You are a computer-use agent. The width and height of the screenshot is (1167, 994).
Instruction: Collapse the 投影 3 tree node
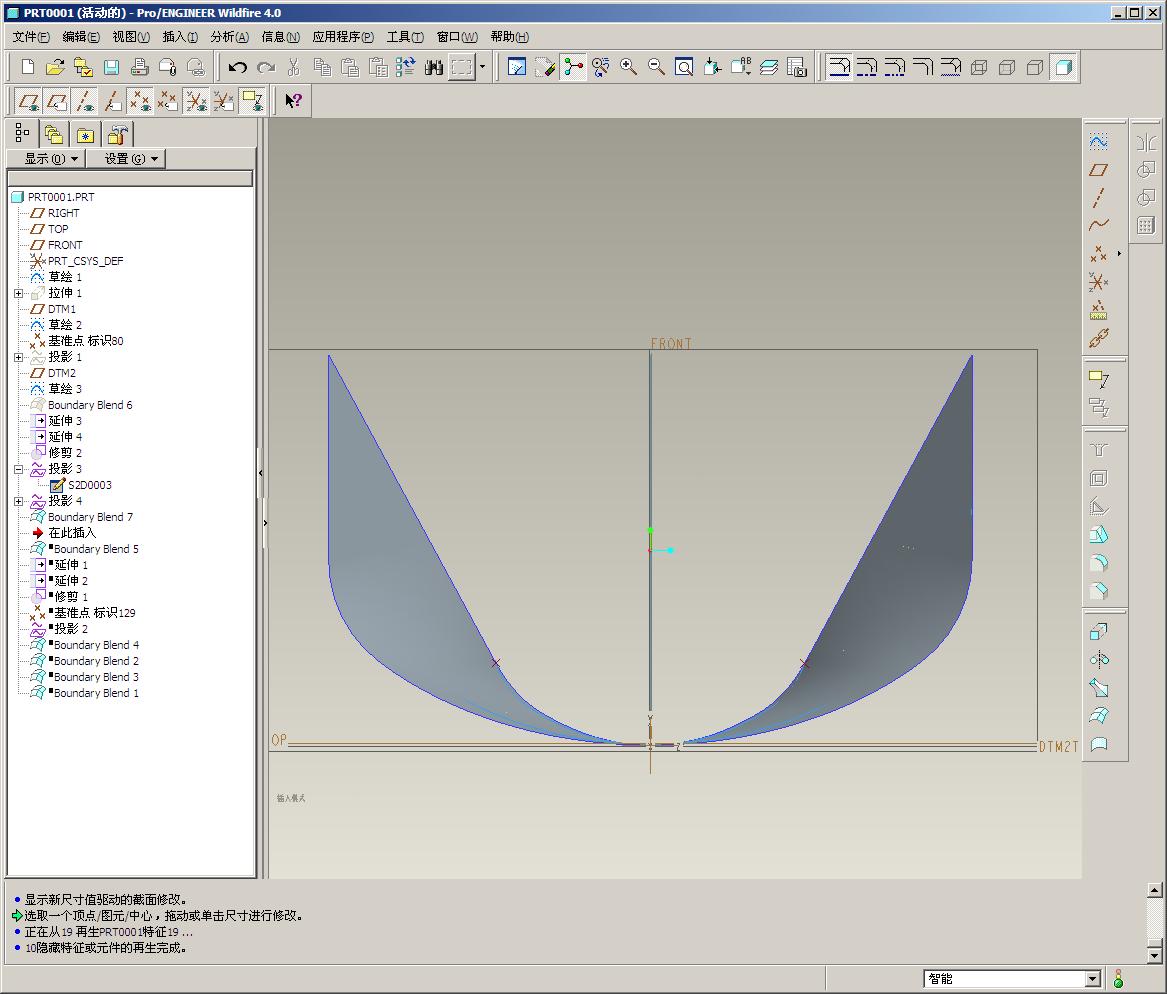click(19, 469)
